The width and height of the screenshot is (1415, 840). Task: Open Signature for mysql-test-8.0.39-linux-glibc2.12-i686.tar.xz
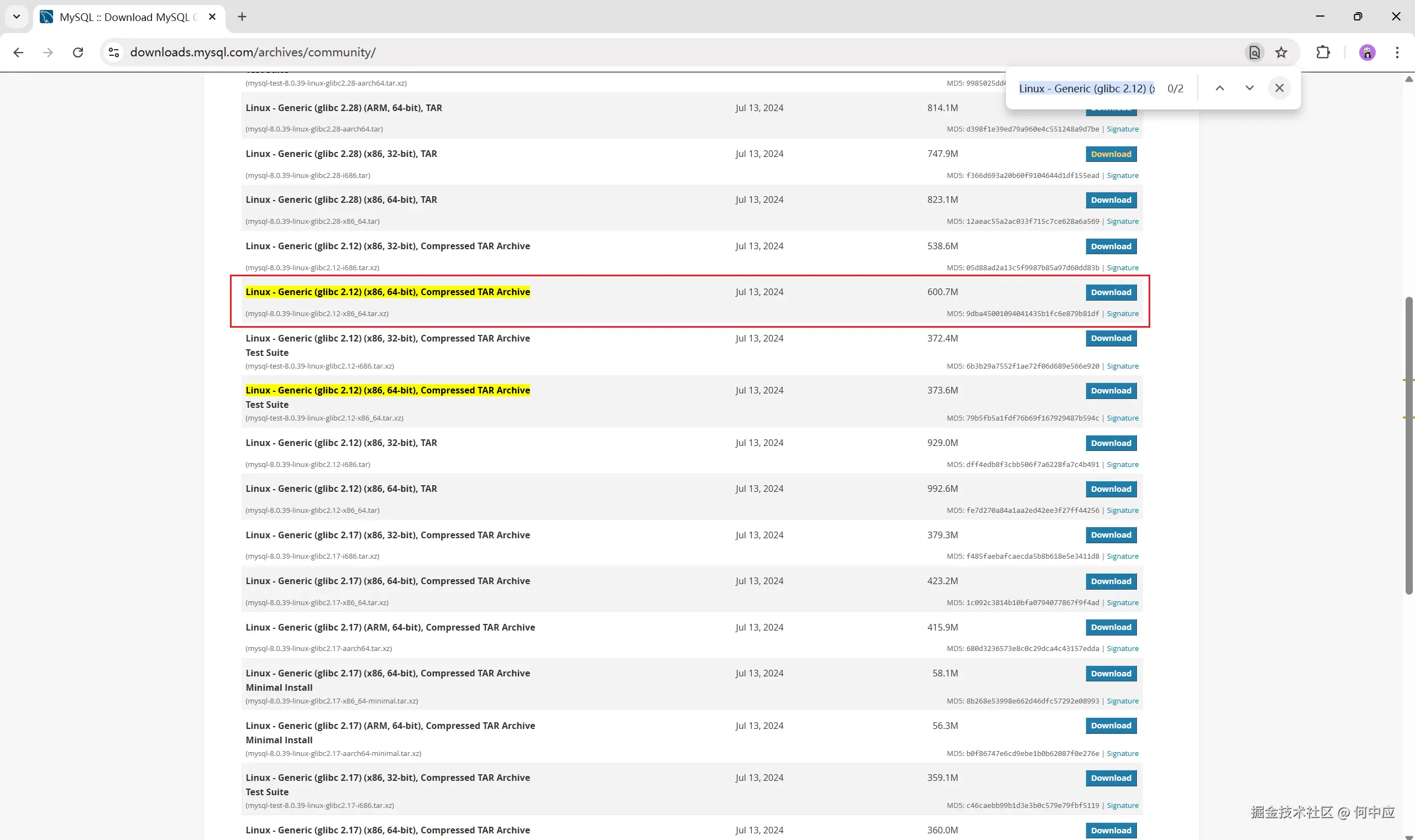click(1123, 366)
